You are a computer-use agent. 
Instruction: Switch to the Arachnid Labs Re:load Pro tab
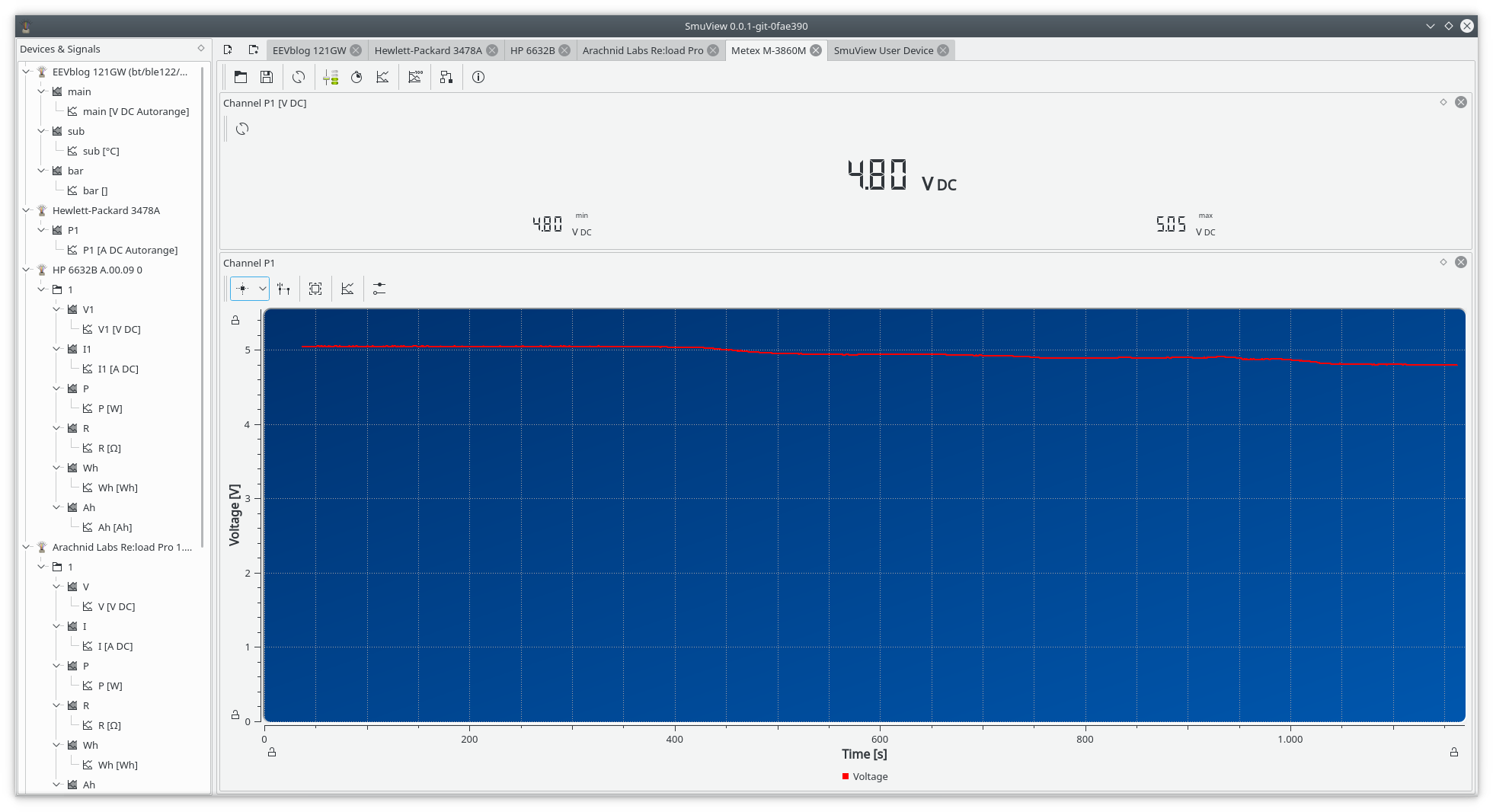[643, 50]
